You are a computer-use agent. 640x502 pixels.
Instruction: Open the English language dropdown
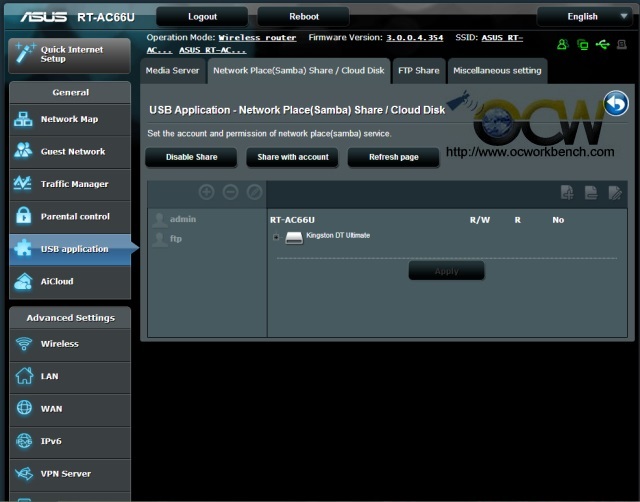point(584,17)
